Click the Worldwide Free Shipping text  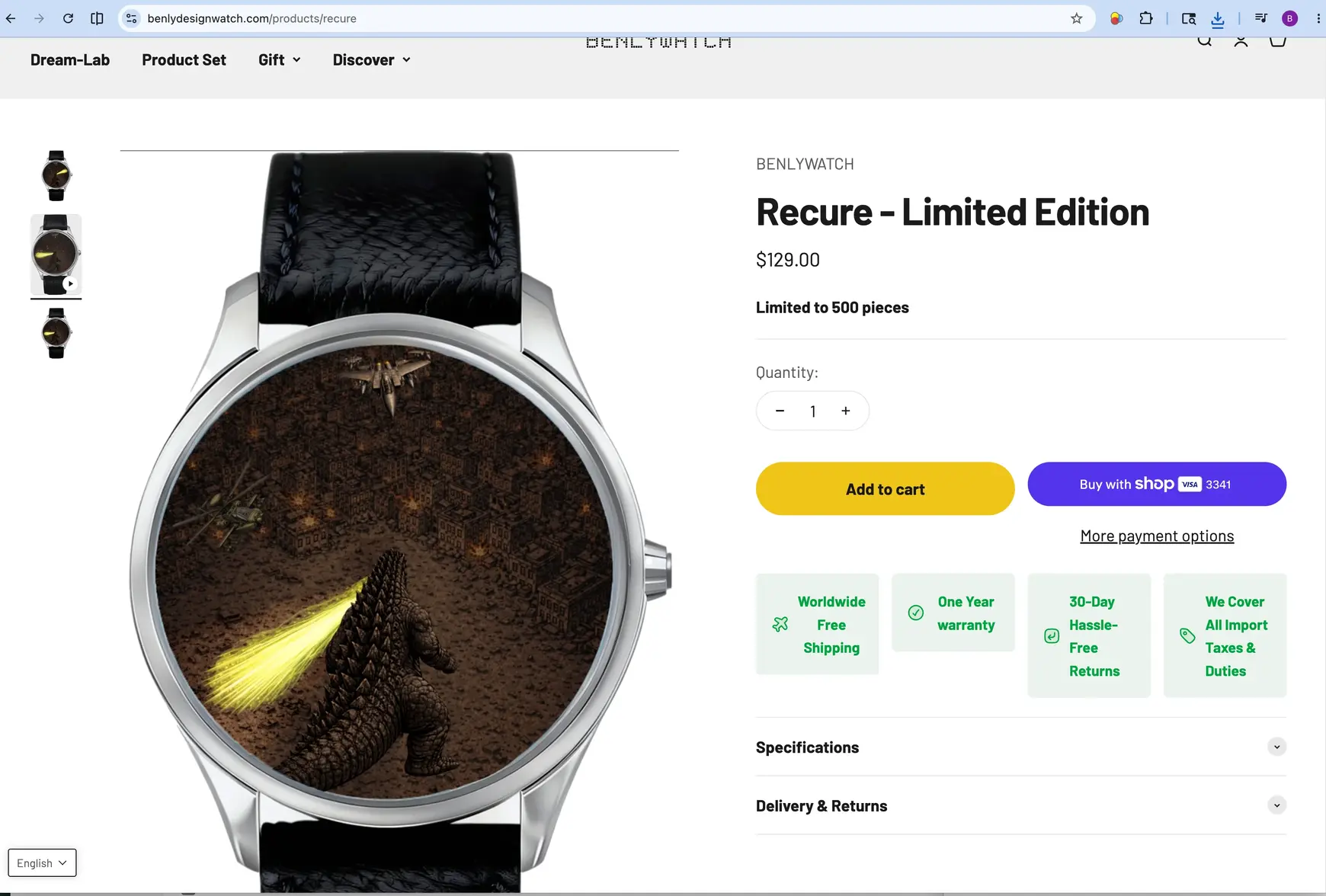coord(831,625)
